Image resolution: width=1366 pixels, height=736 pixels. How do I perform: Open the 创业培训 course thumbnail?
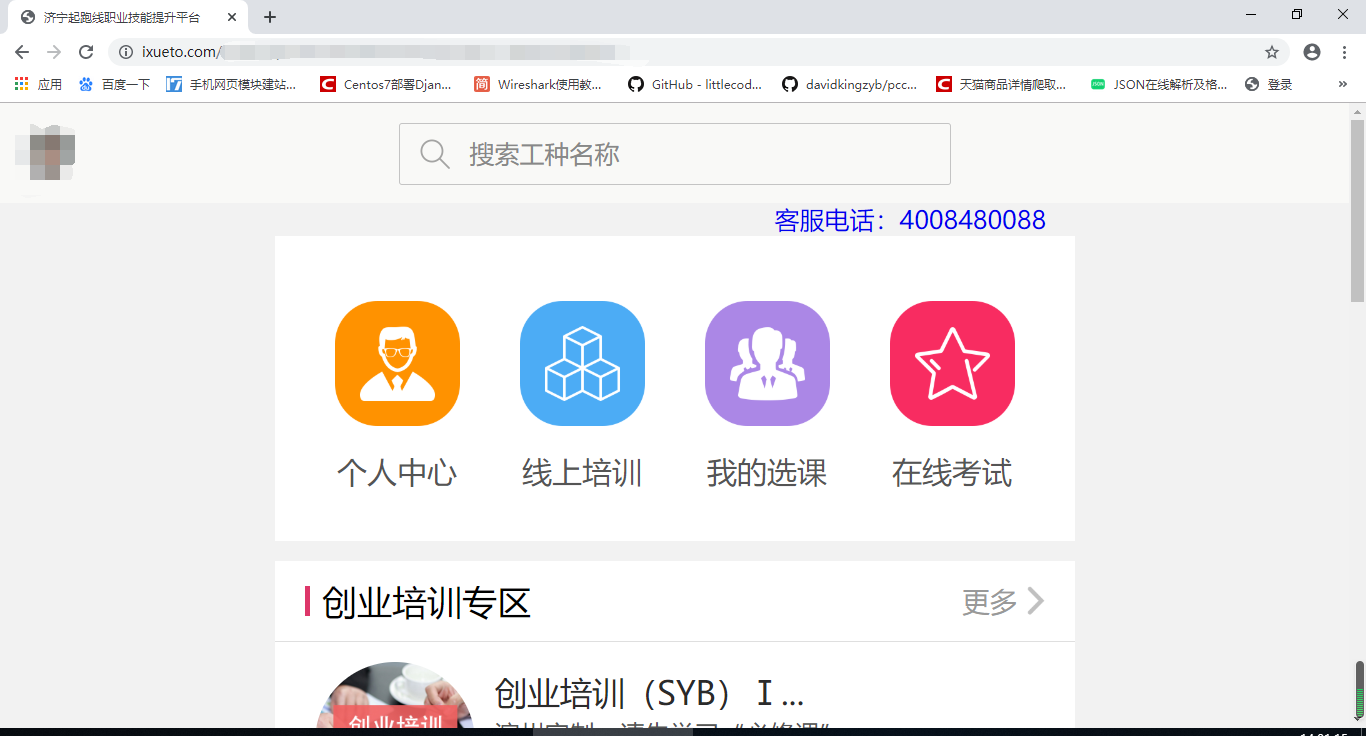[396, 695]
